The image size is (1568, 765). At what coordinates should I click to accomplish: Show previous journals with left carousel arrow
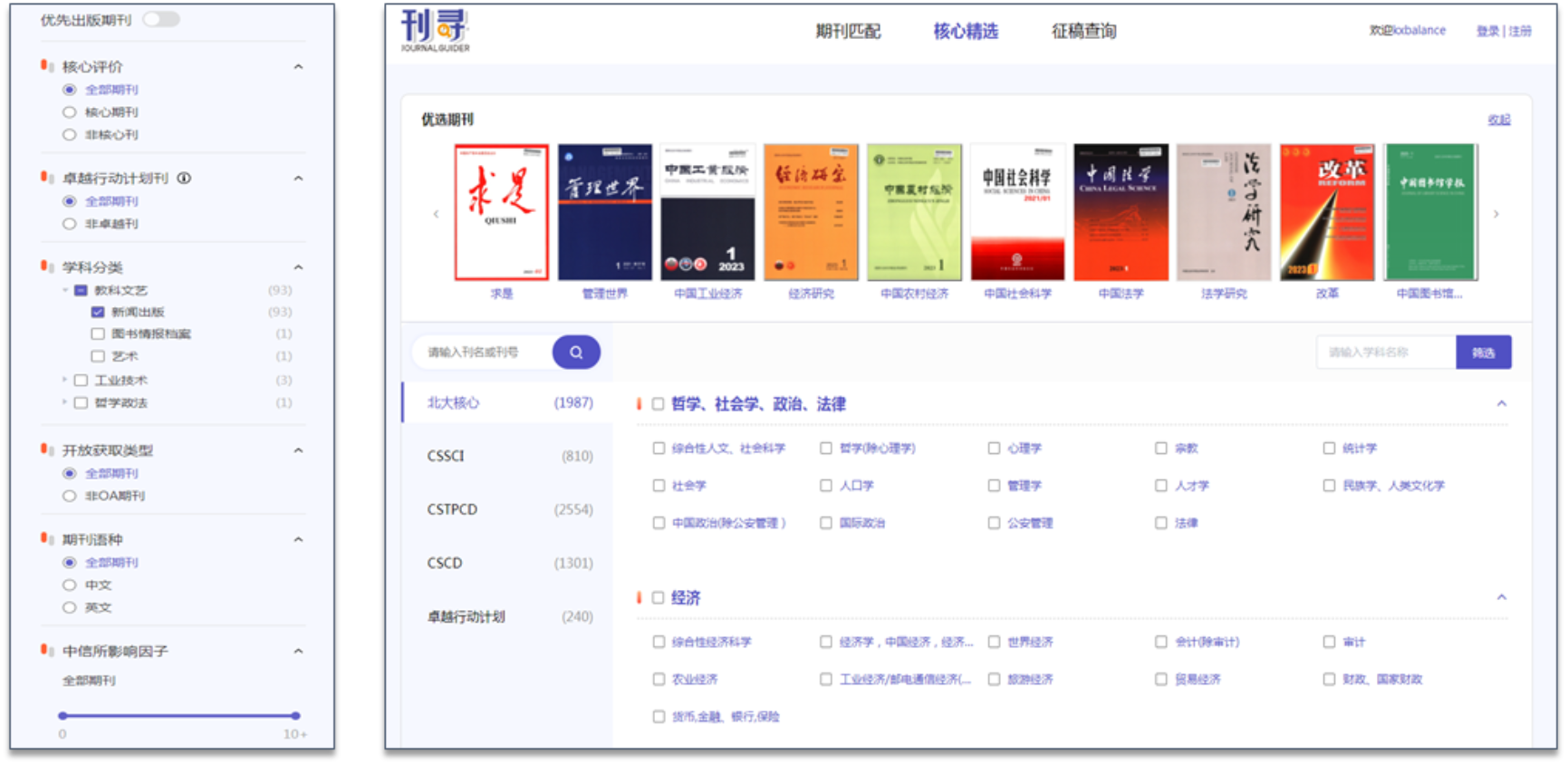[436, 214]
